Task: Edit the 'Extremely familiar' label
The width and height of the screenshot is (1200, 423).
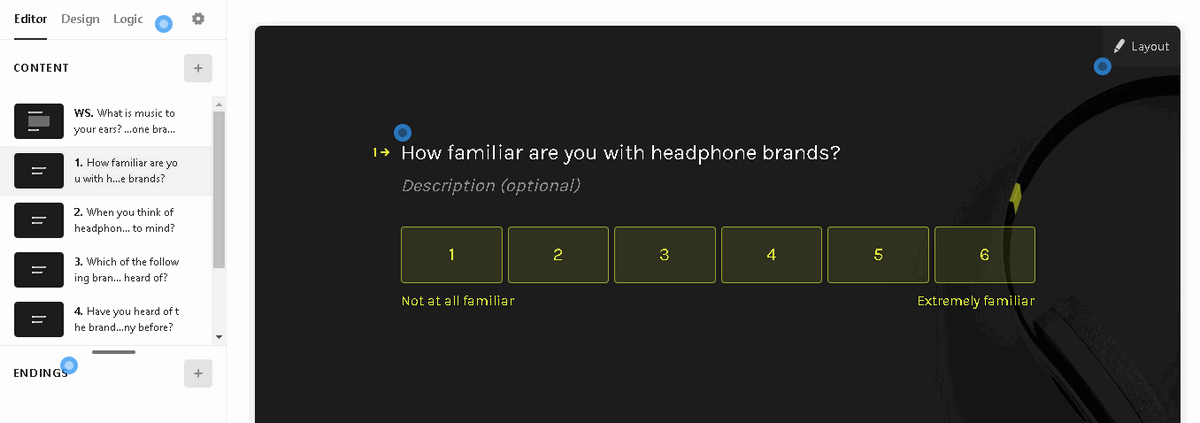Action: (975, 301)
